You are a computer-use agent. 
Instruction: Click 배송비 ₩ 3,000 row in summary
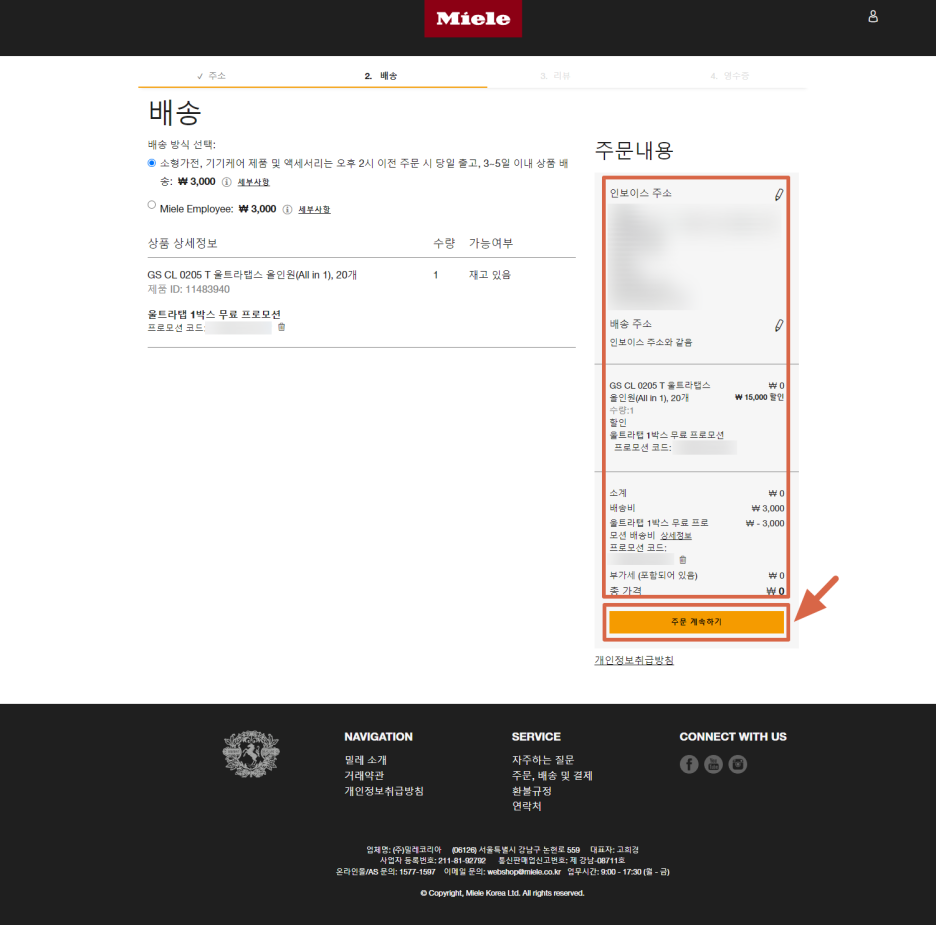point(697,508)
